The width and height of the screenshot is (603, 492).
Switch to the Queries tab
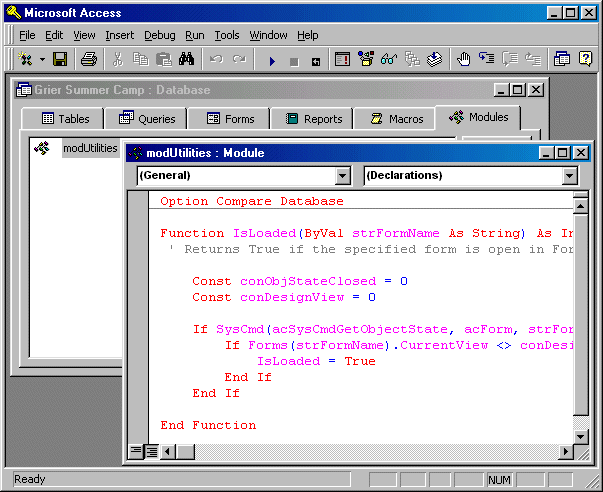[x=147, y=119]
